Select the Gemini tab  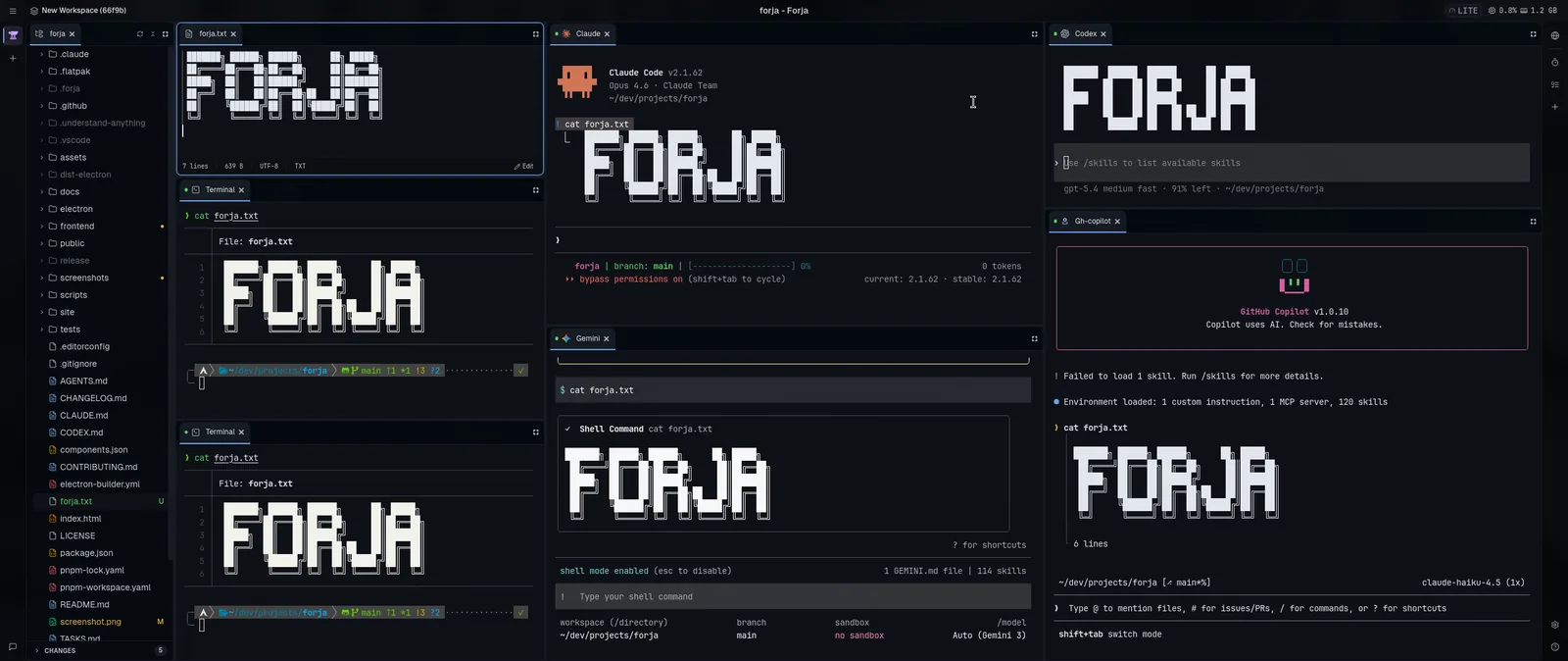582,338
